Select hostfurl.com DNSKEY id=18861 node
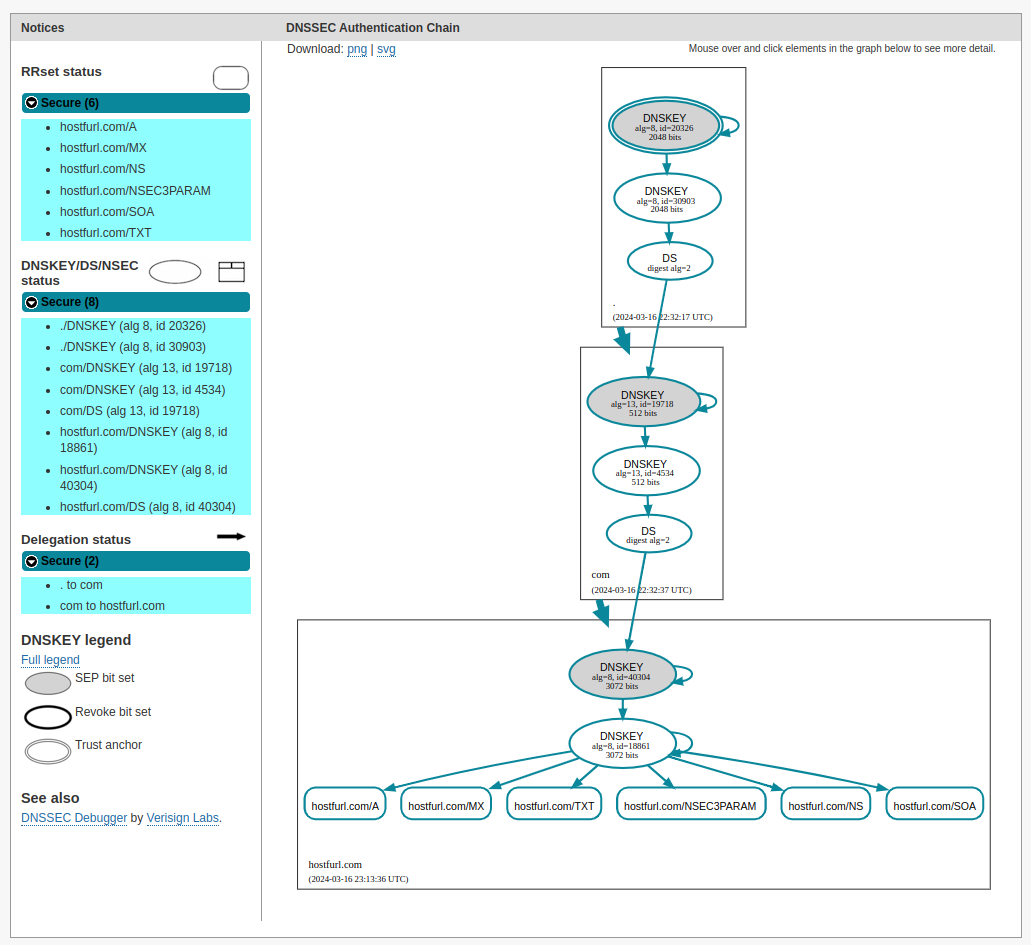Viewport: 1031px width, 945px height. (621, 744)
